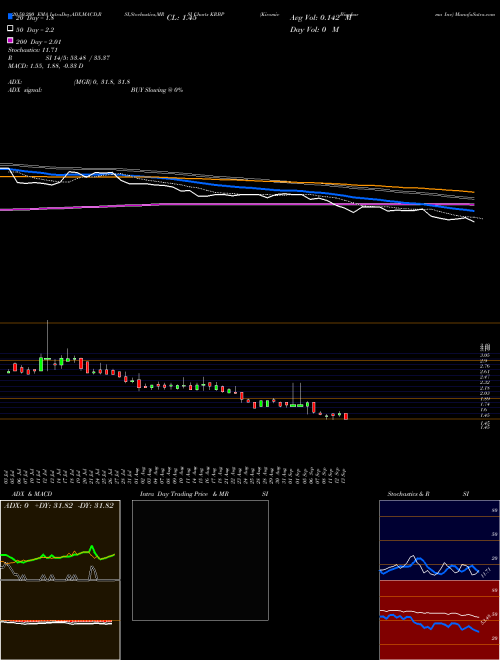Click the white 50 Day EMA legend swatch
The image size is (500, 660).
click(x=10, y=29)
